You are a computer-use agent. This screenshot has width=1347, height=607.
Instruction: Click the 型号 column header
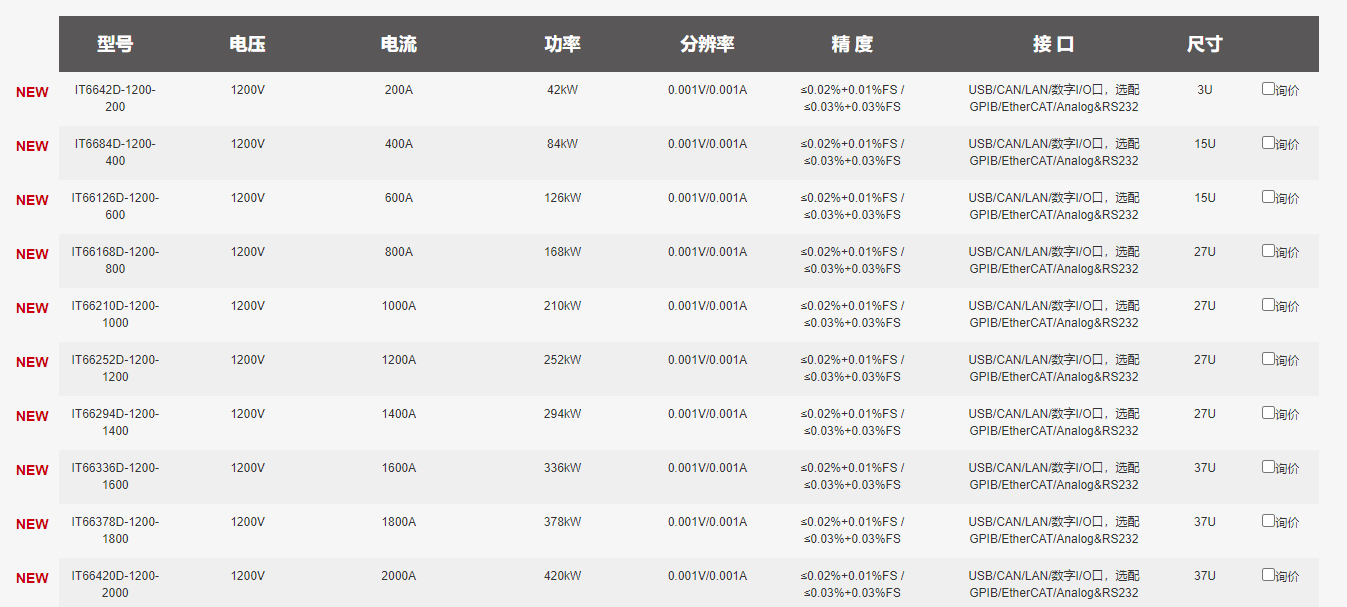click(115, 44)
